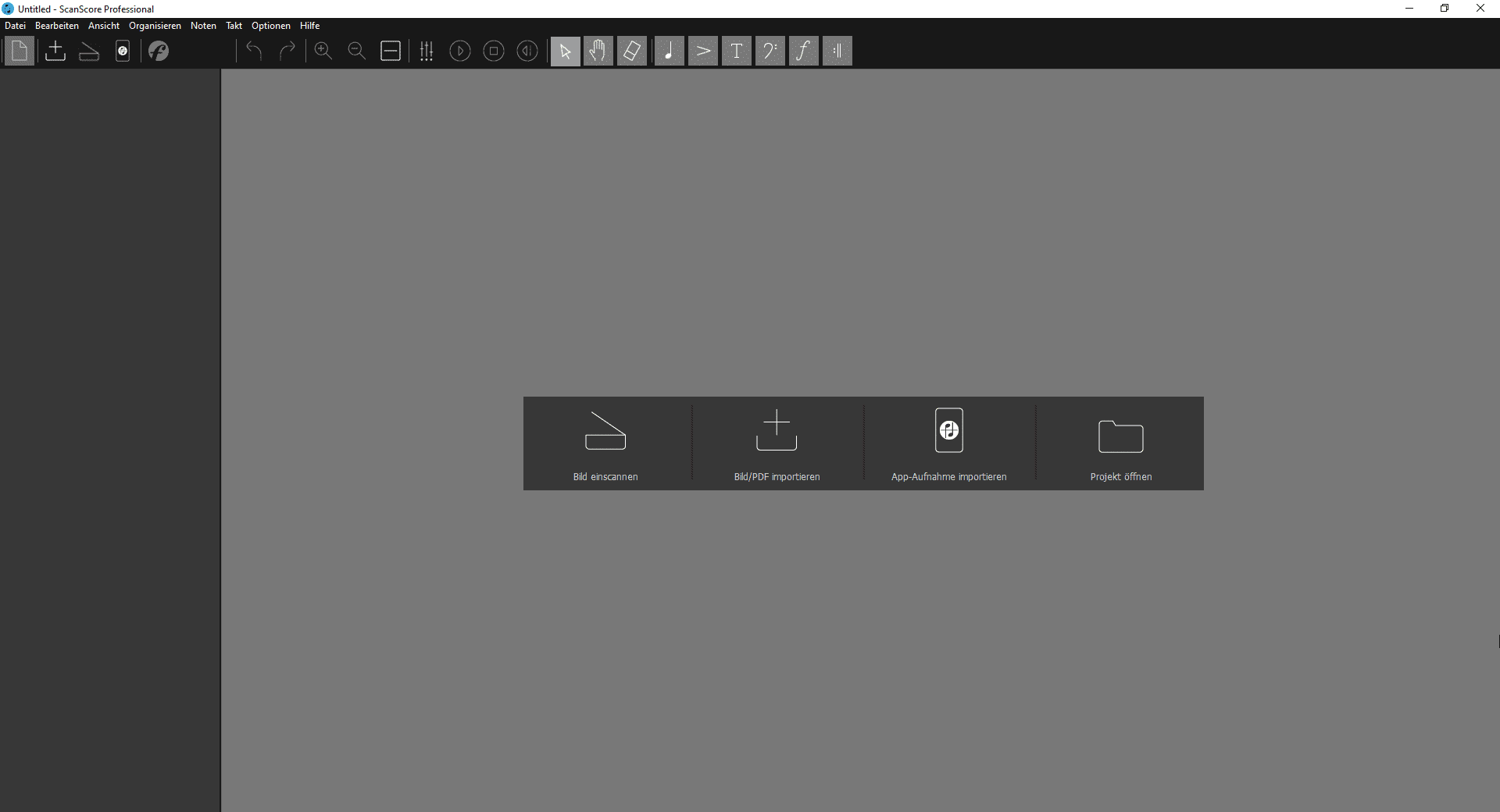Viewport: 1500px width, 812px height.
Task: Select the Text tool
Action: tap(737, 52)
